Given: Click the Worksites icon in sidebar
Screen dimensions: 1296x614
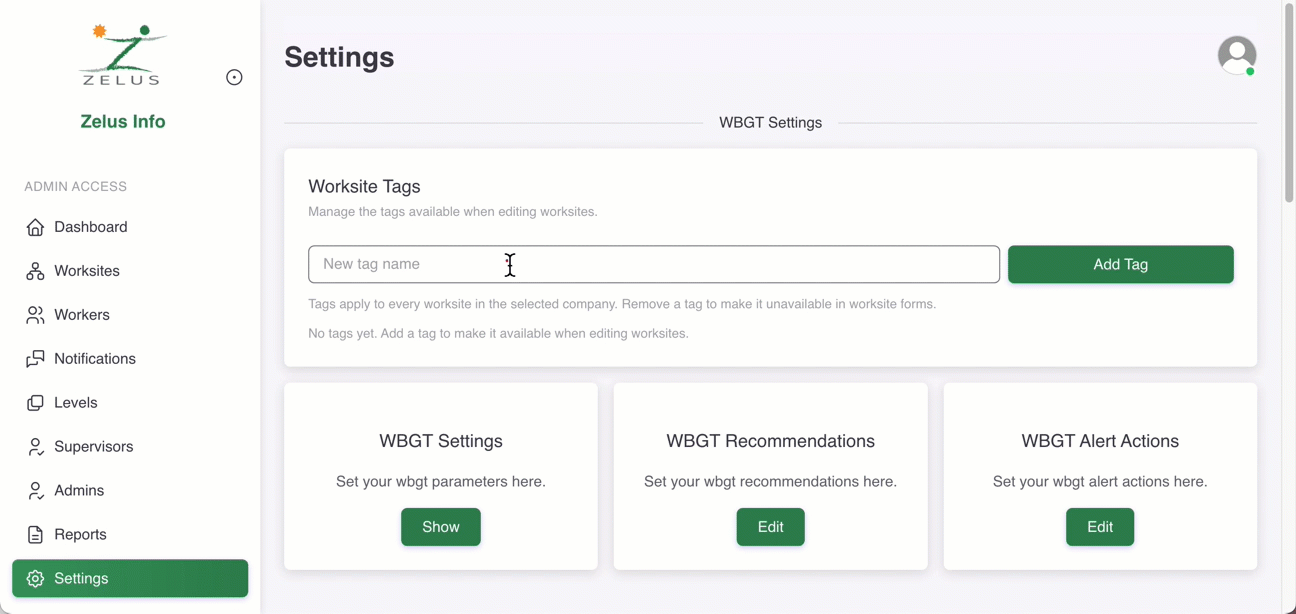Looking at the screenshot, I should (x=36, y=271).
